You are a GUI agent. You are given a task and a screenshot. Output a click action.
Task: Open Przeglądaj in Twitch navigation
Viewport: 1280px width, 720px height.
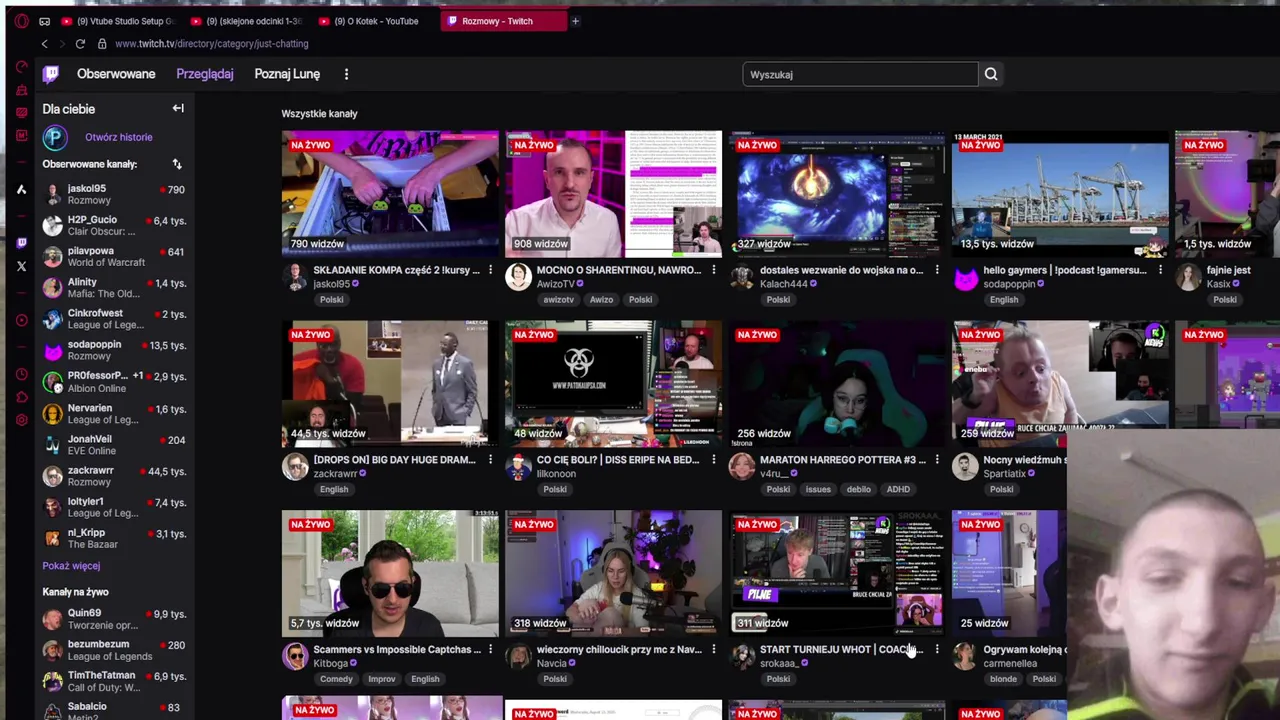pos(205,74)
